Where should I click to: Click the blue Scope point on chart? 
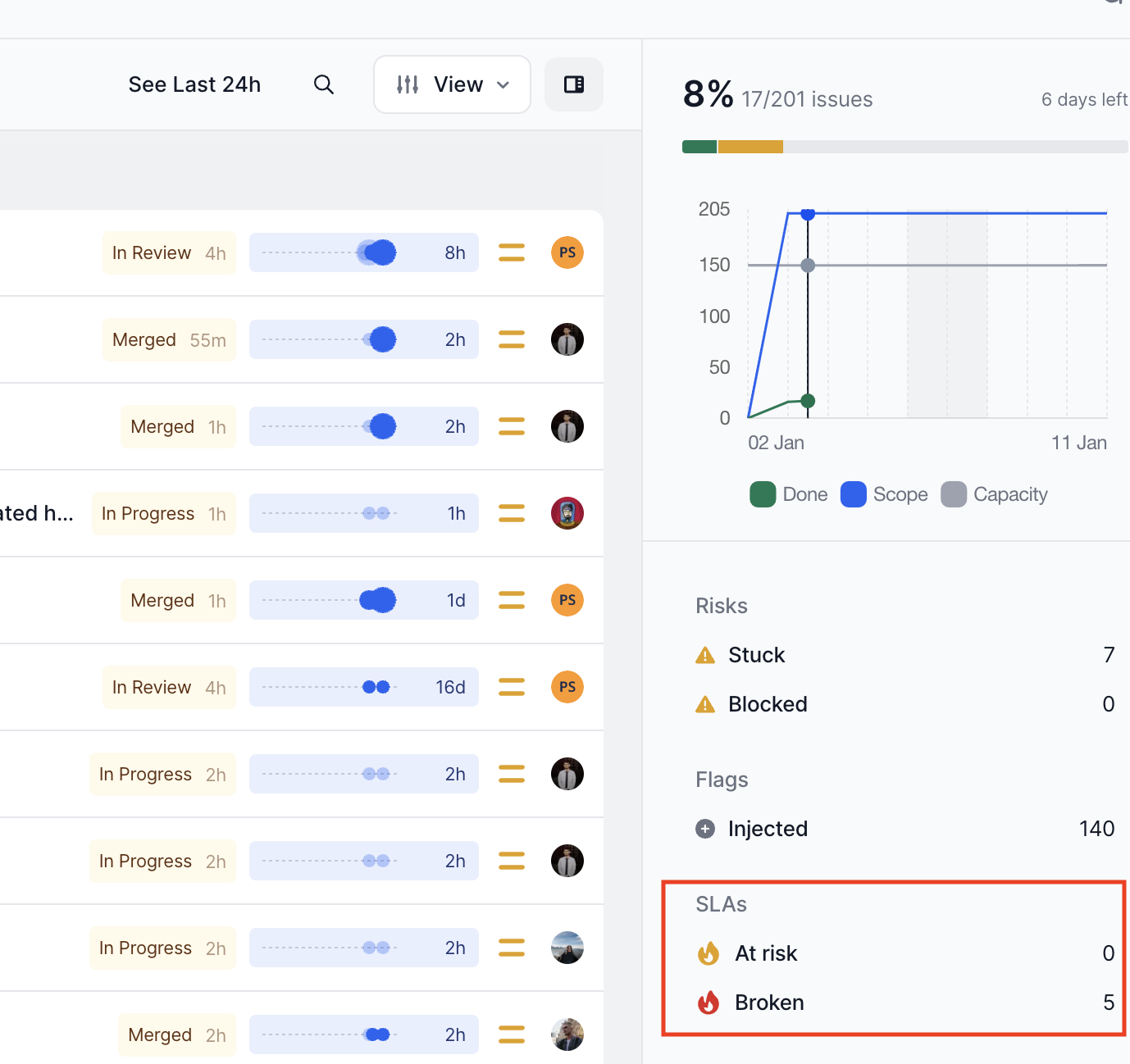808,214
